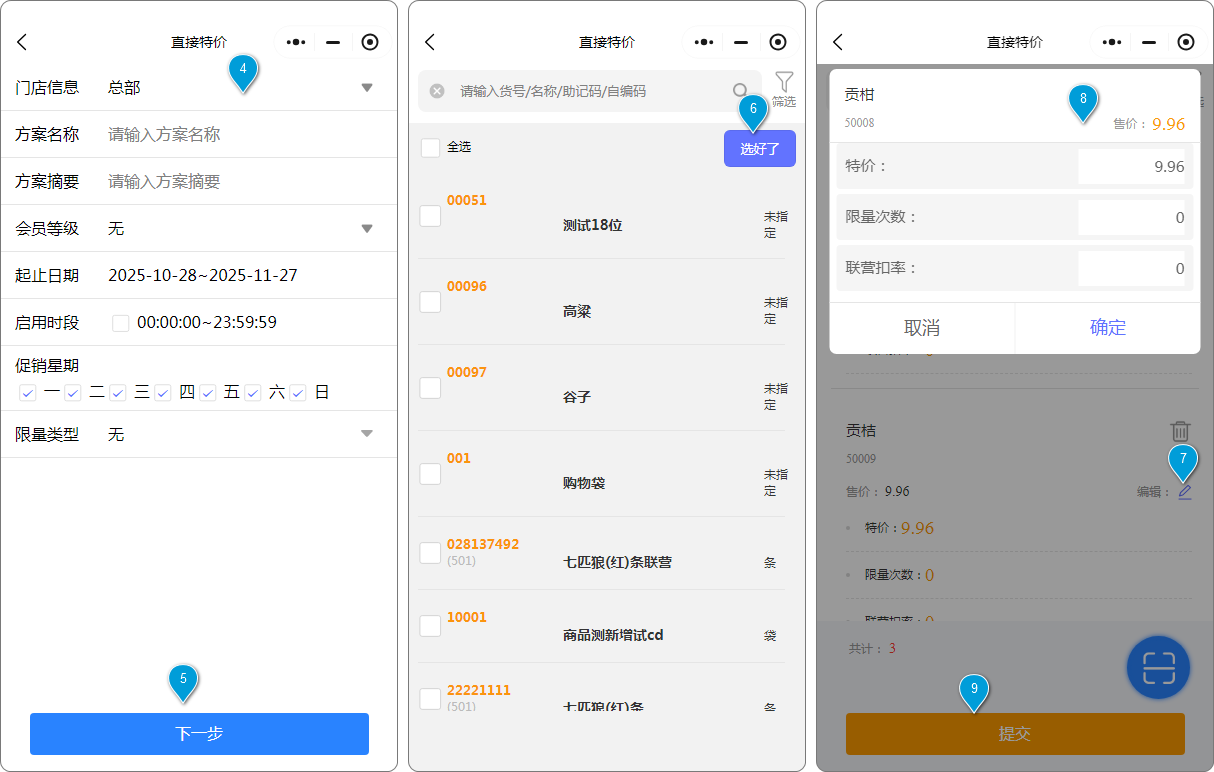Expand the 限量类型 dropdown

coord(366,434)
